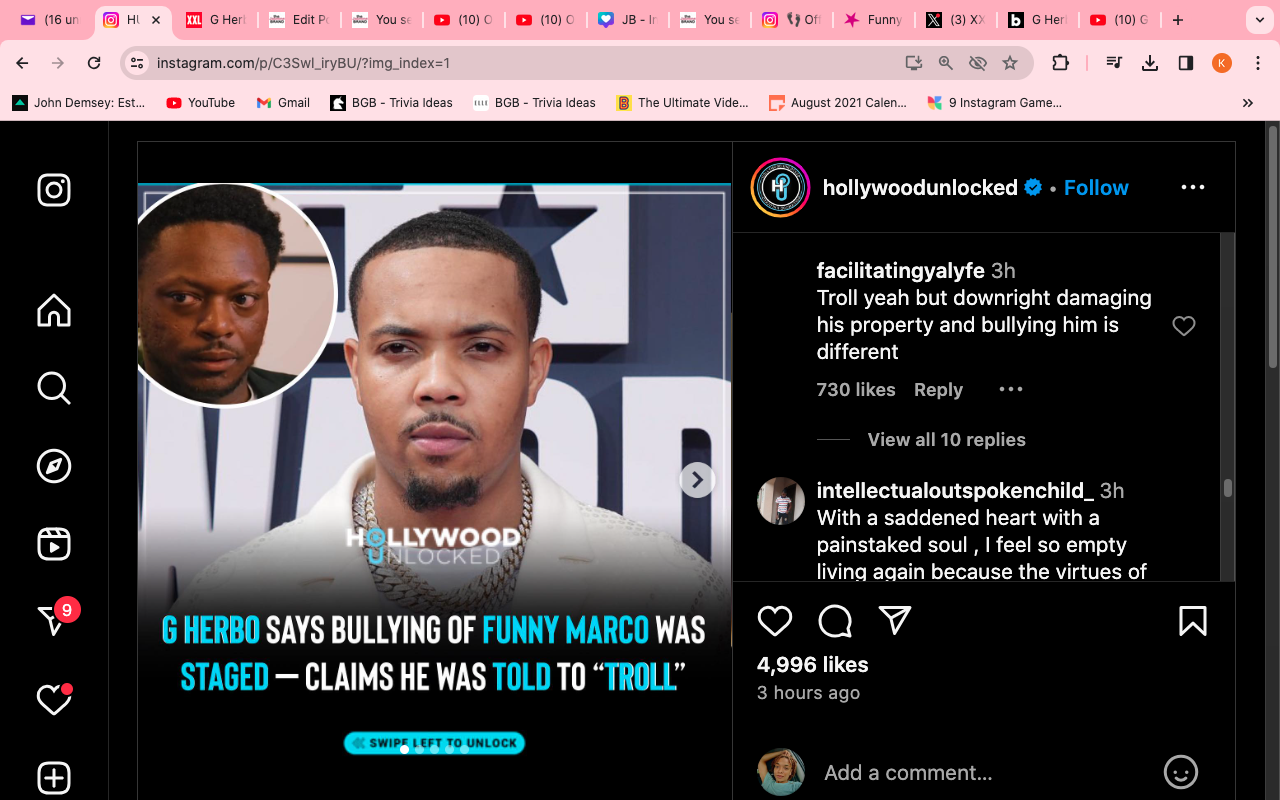Open Notifications heart in sidebar
The width and height of the screenshot is (1280, 800).
coord(54,699)
